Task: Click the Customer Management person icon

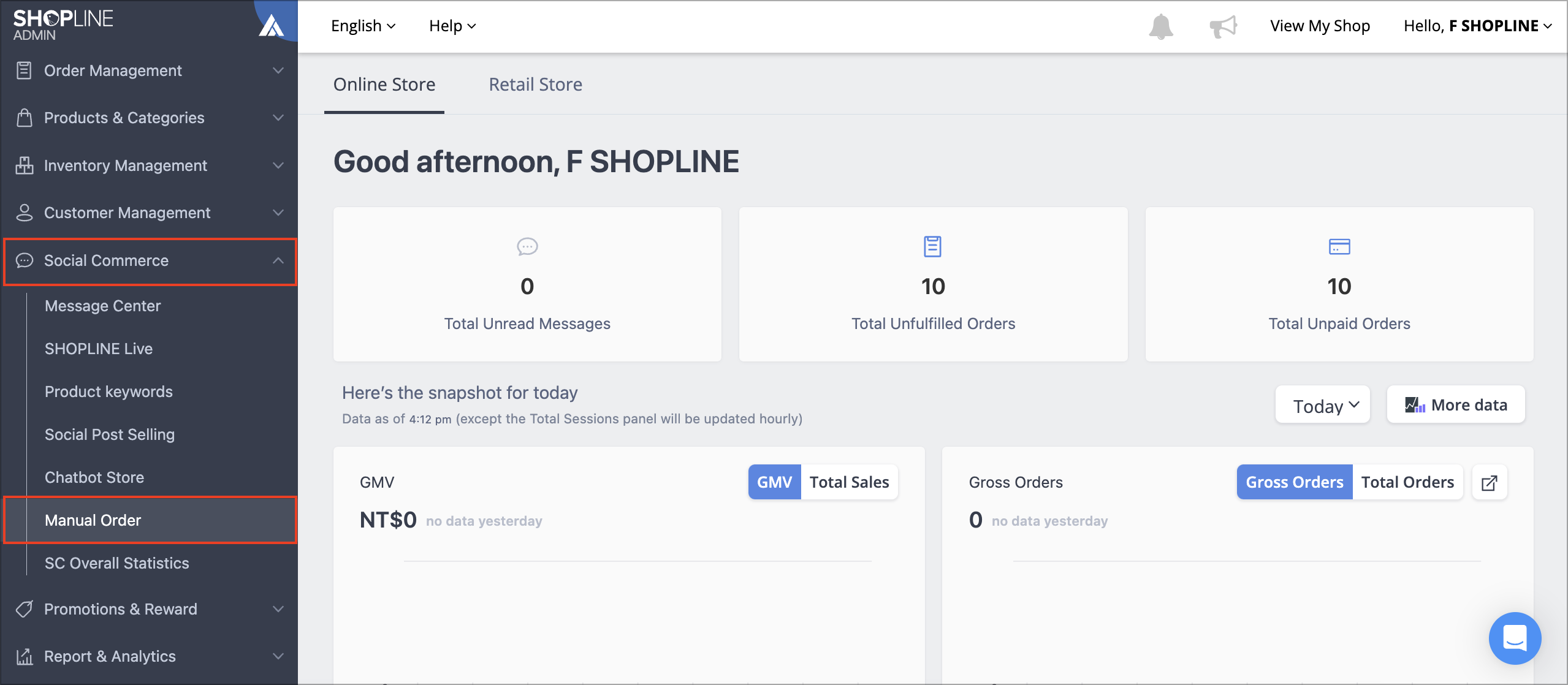Action: click(24, 213)
